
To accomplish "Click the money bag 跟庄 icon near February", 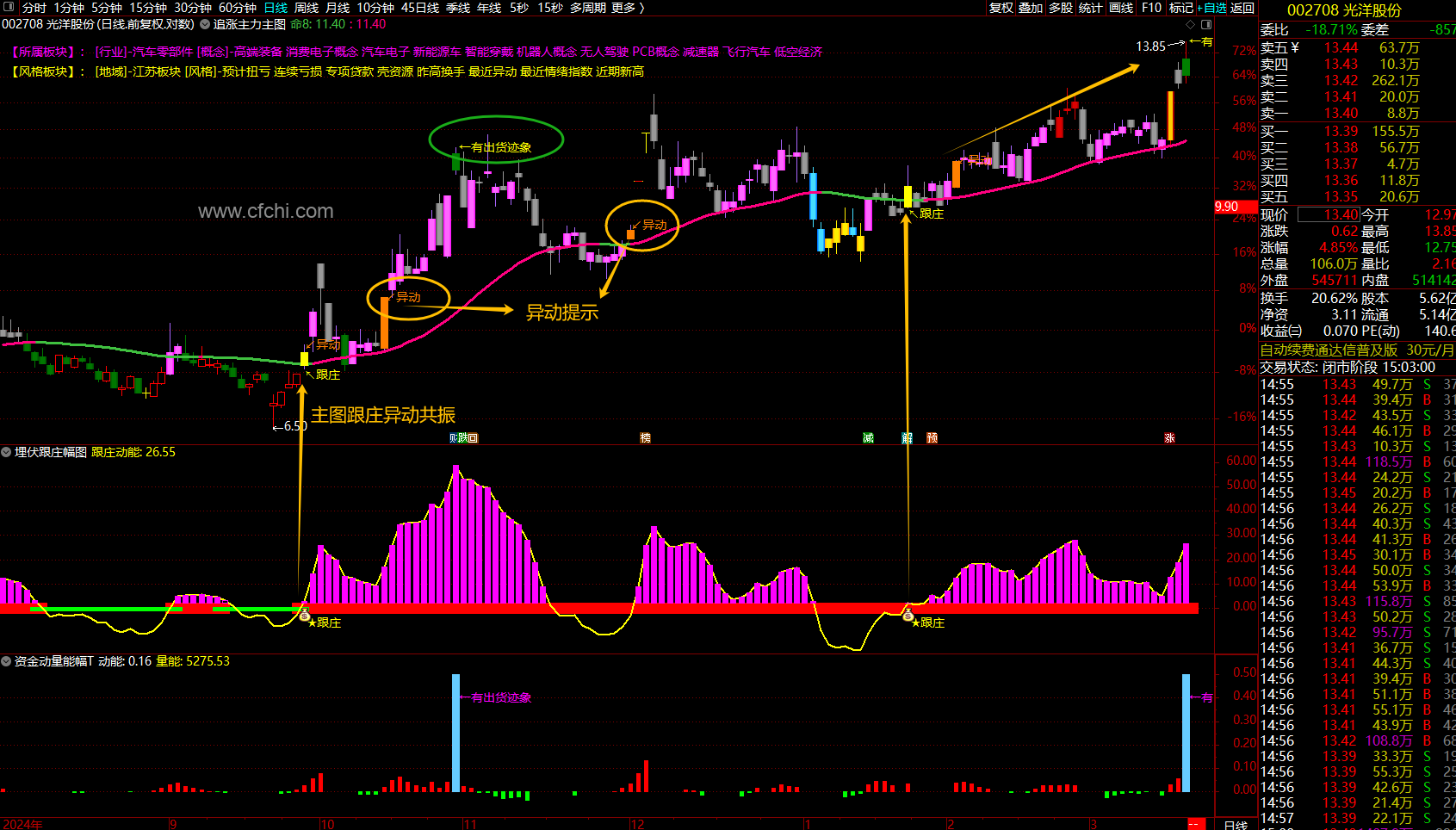I will 908,614.
